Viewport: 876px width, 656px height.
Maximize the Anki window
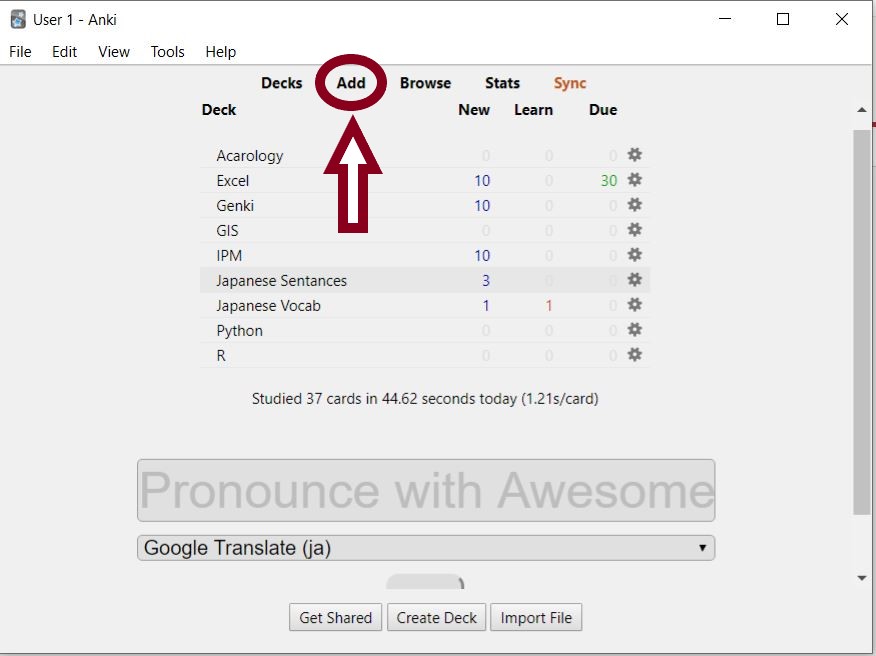coord(783,19)
